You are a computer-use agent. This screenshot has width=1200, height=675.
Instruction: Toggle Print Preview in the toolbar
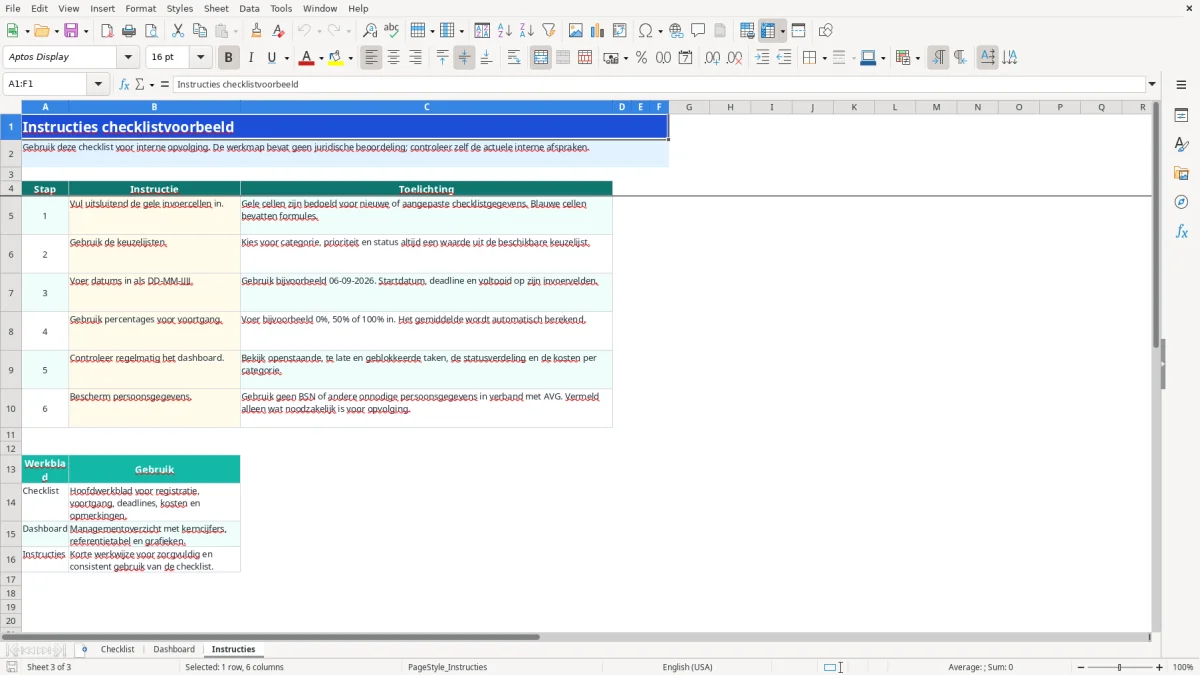click(151, 31)
